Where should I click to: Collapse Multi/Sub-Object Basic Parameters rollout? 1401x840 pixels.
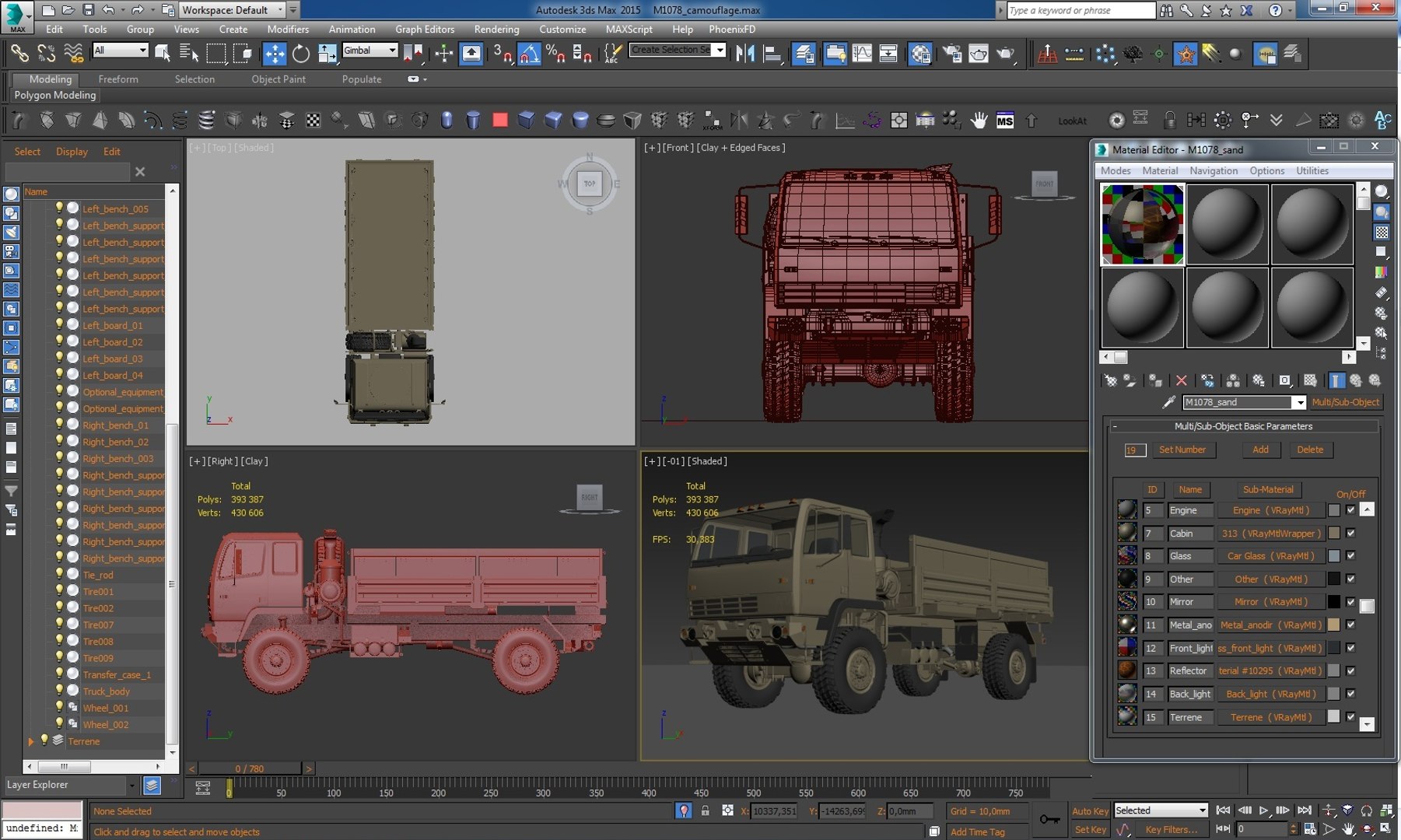click(x=1115, y=426)
